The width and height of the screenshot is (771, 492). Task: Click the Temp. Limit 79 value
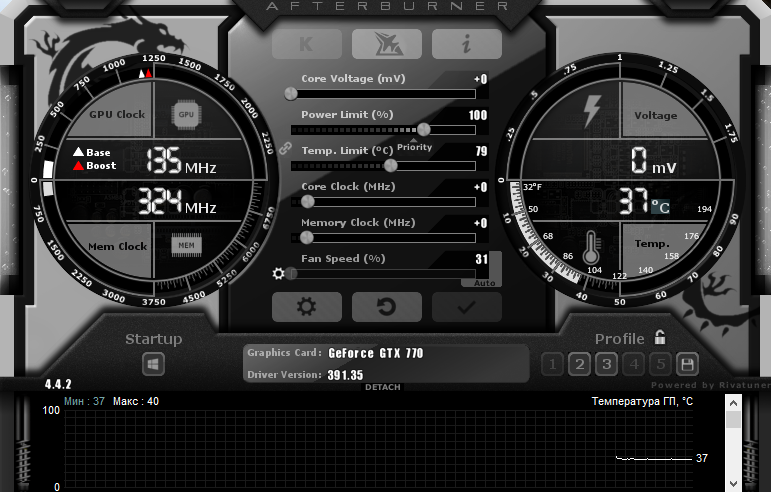pos(481,151)
